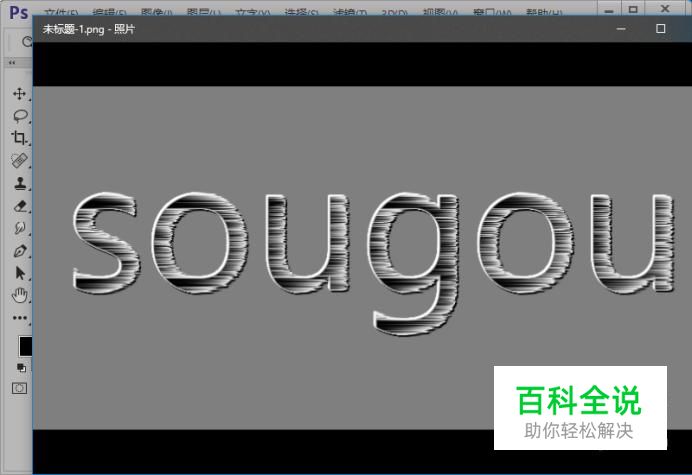Open the 图层(L) menu in Photoshop
This screenshot has height=475, width=692.
(x=203, y=13)
